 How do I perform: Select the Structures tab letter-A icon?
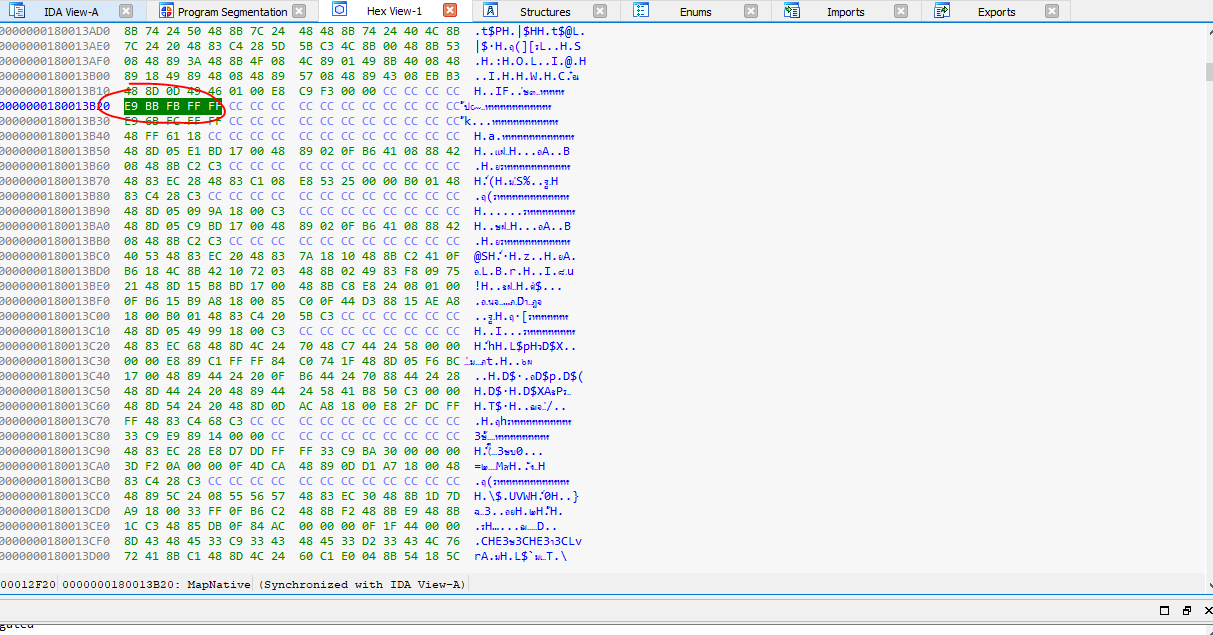pos(490,11)
